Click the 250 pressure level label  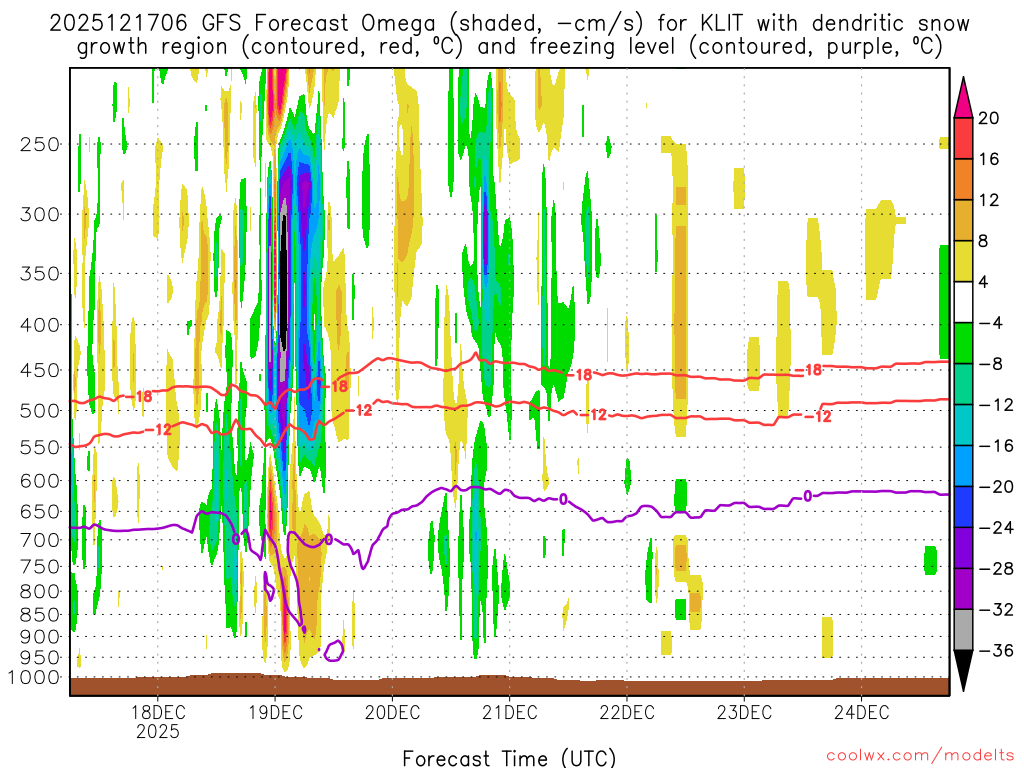click(x=40, y=144)
